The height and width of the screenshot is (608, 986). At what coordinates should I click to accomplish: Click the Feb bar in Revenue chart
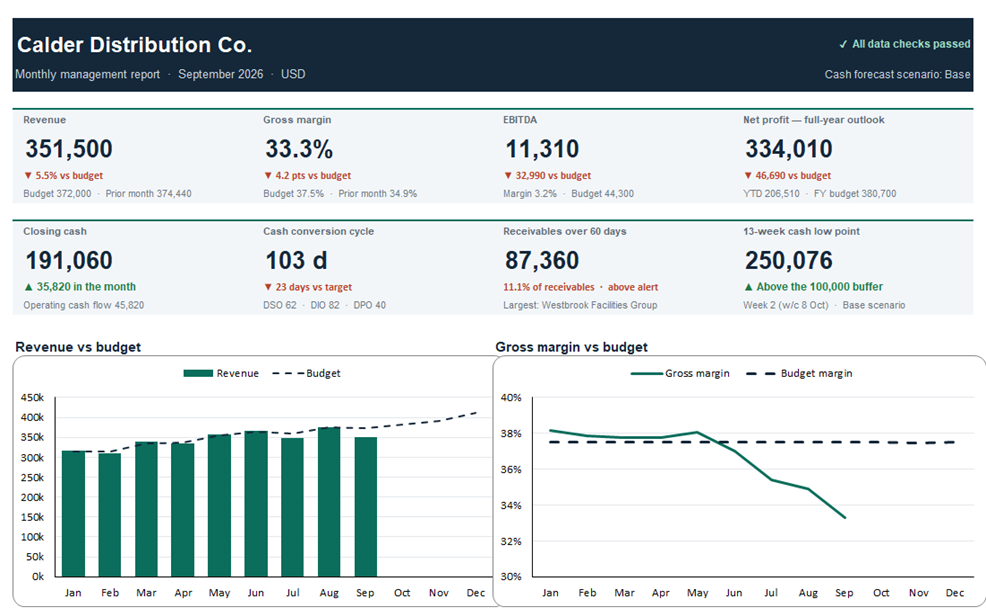click(x=110, y=515)
